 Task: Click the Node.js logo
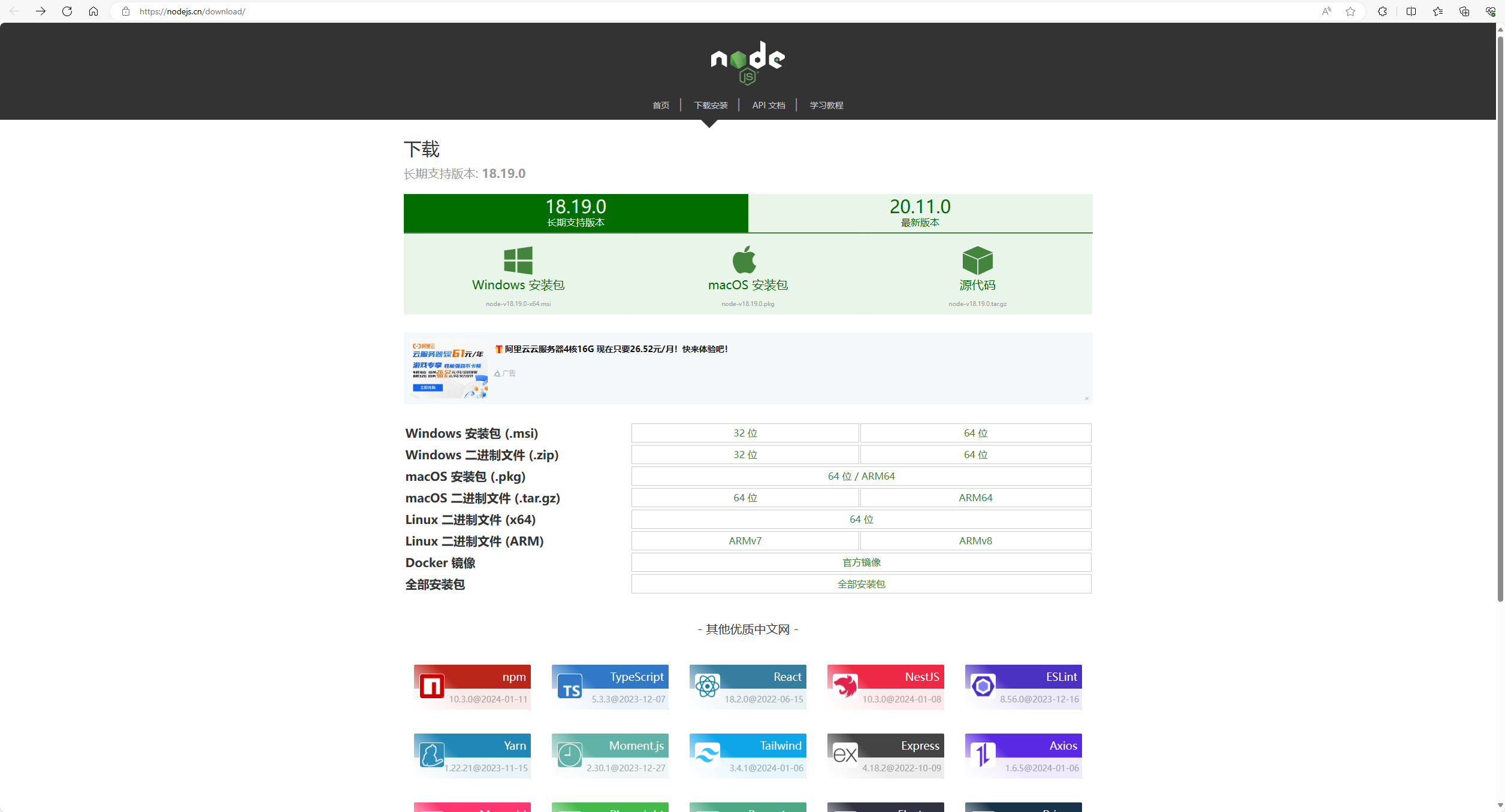[748, 63]
